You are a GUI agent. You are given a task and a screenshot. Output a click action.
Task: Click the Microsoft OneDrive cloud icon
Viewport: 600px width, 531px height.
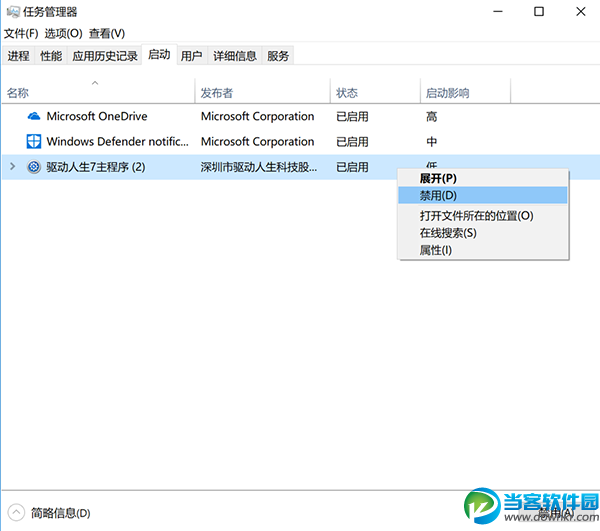(x=34, y=116)
